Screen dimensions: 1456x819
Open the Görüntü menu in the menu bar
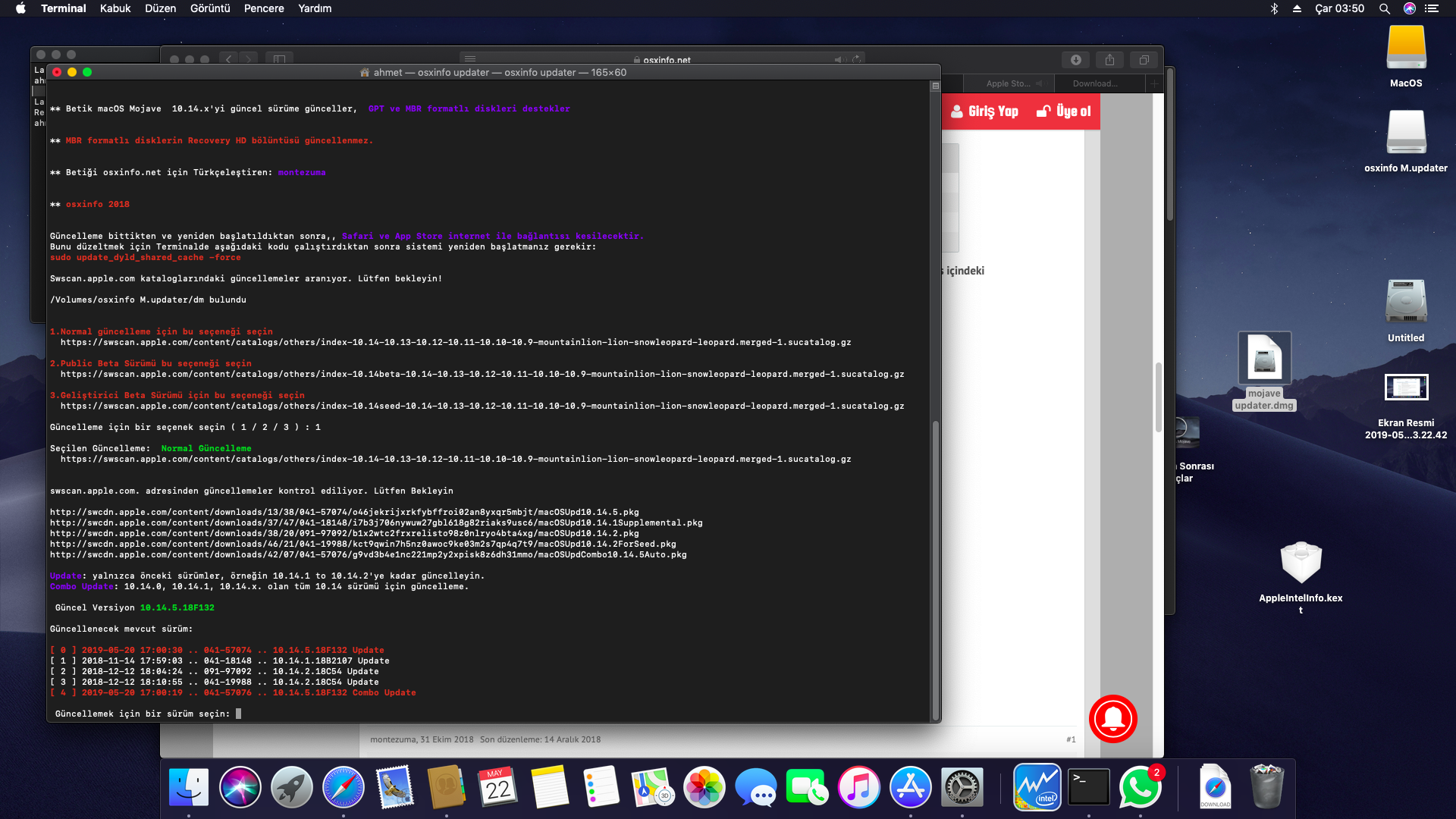(x=210, y=8)
